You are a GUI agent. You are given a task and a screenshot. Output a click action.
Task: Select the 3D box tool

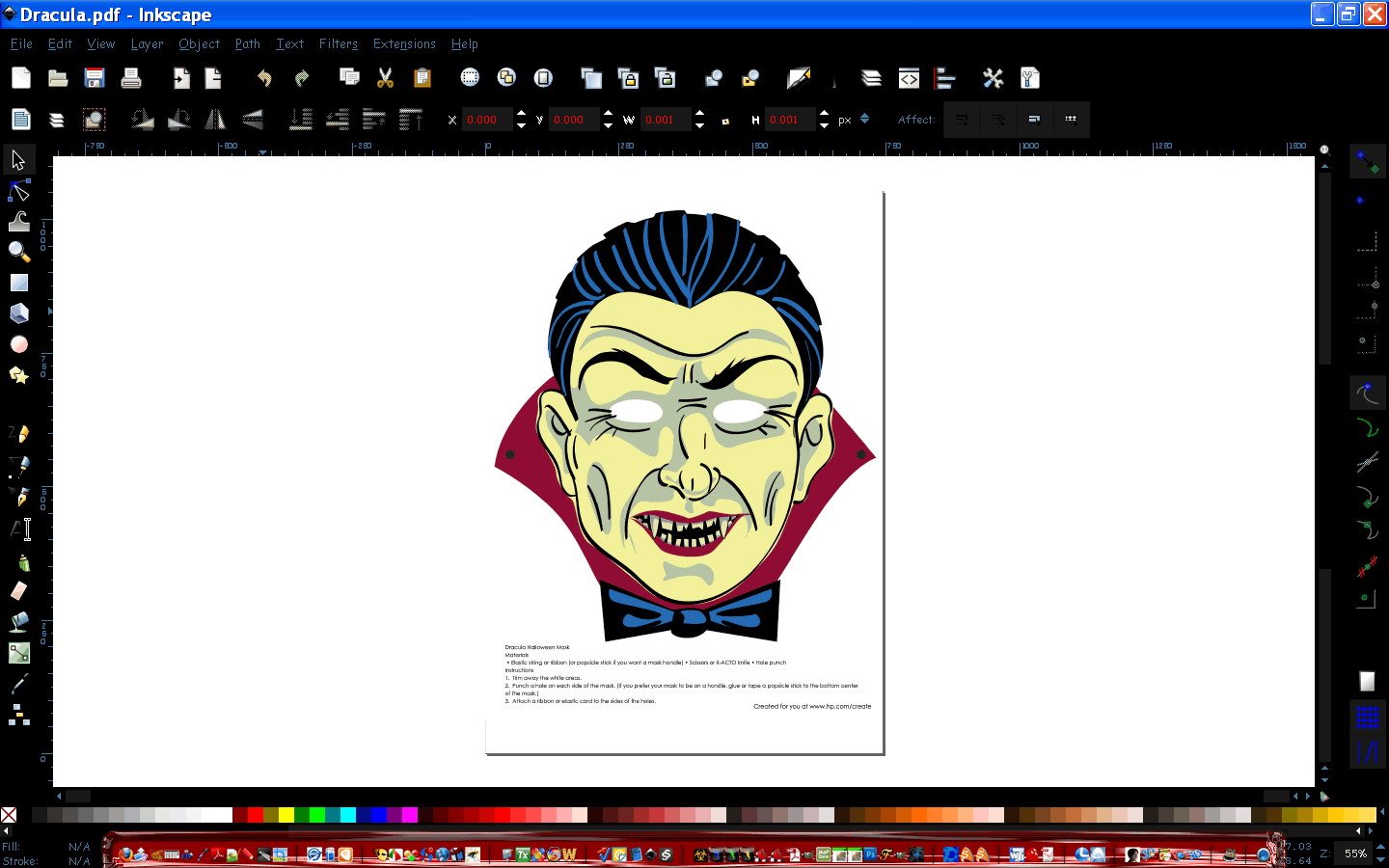[x=19, y=313]
